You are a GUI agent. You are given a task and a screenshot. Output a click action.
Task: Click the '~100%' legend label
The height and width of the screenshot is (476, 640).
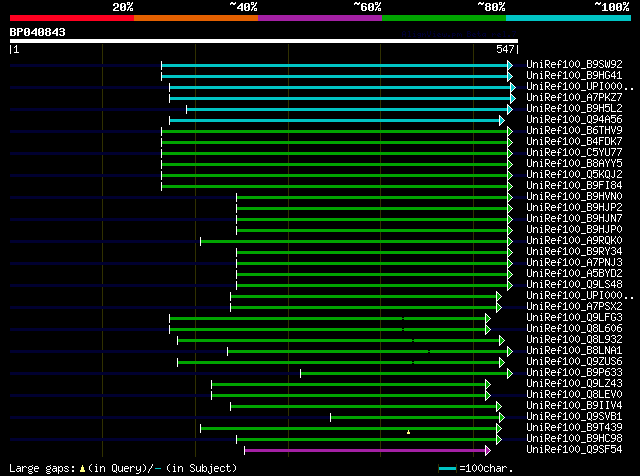pos(612,7)
